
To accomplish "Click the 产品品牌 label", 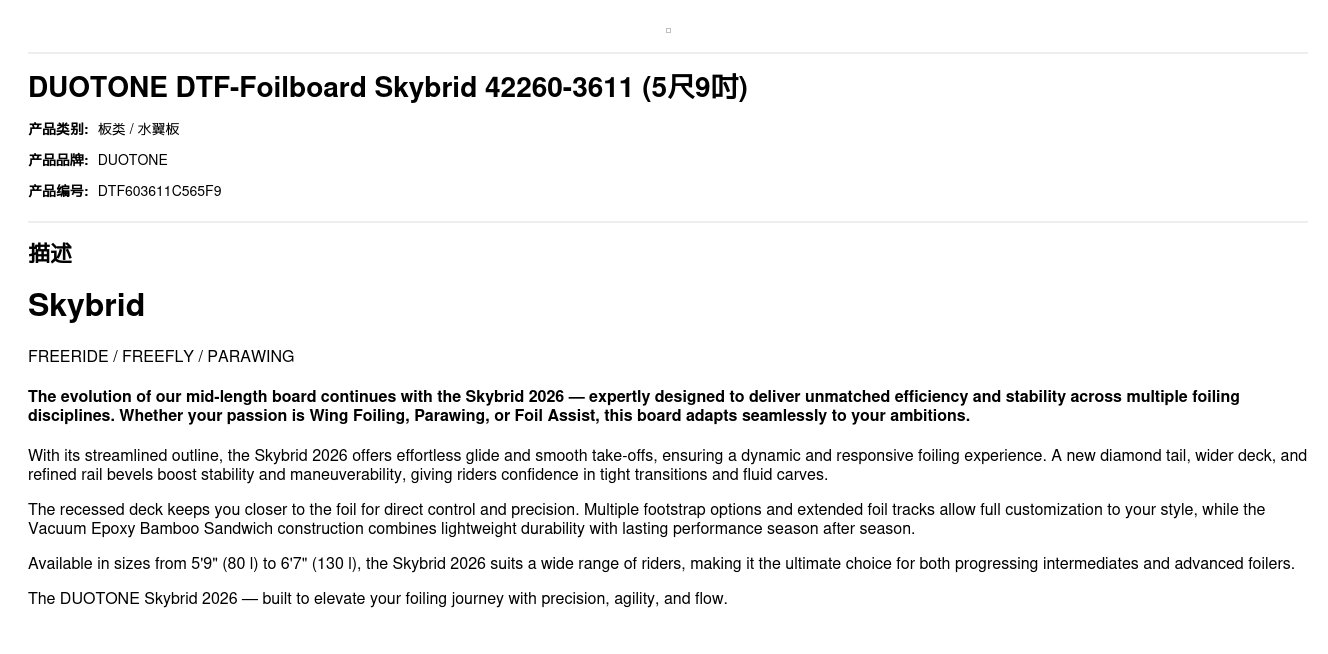I will coord(58,160).
